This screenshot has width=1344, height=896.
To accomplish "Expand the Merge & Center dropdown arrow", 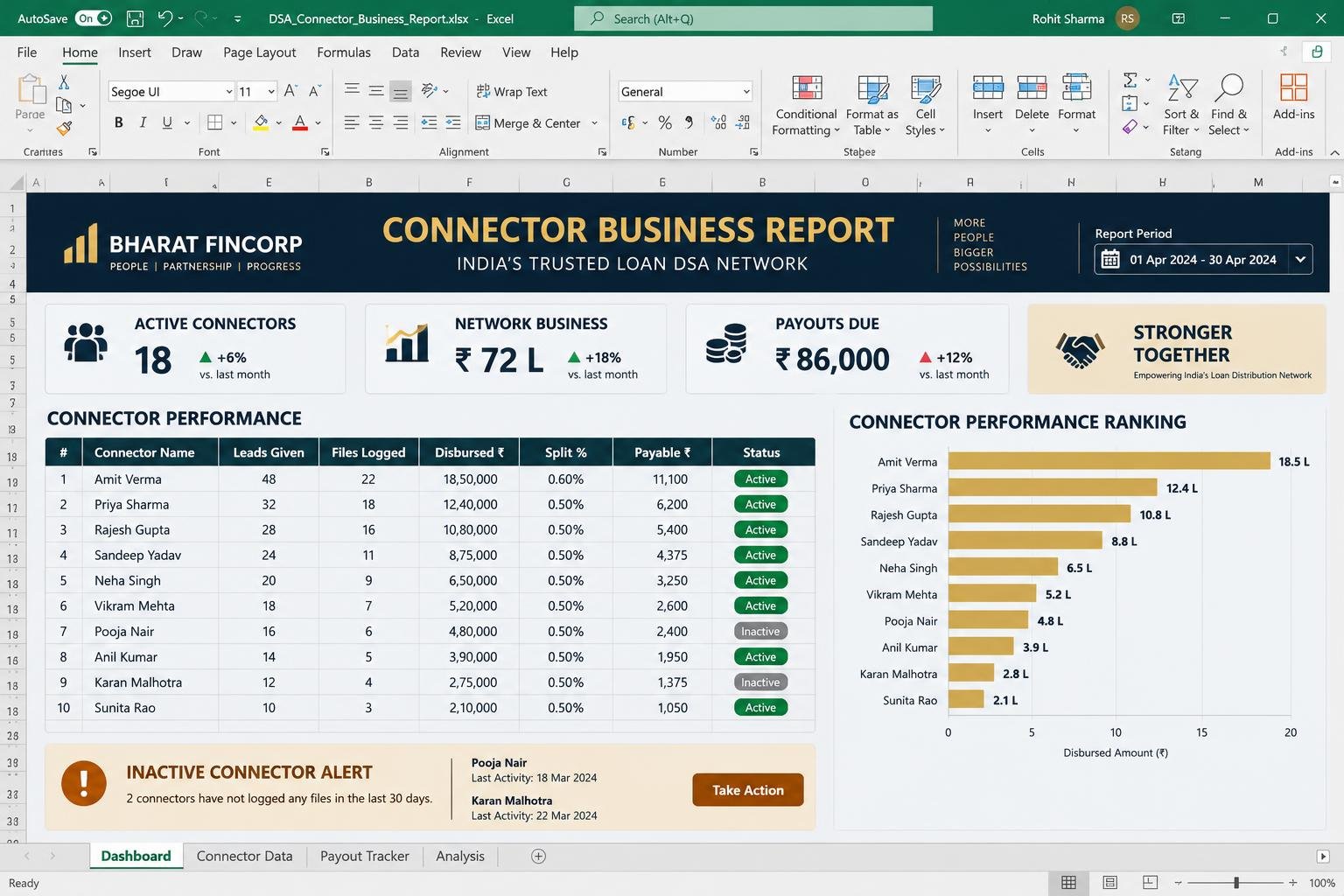I will (x=594, y=123).
